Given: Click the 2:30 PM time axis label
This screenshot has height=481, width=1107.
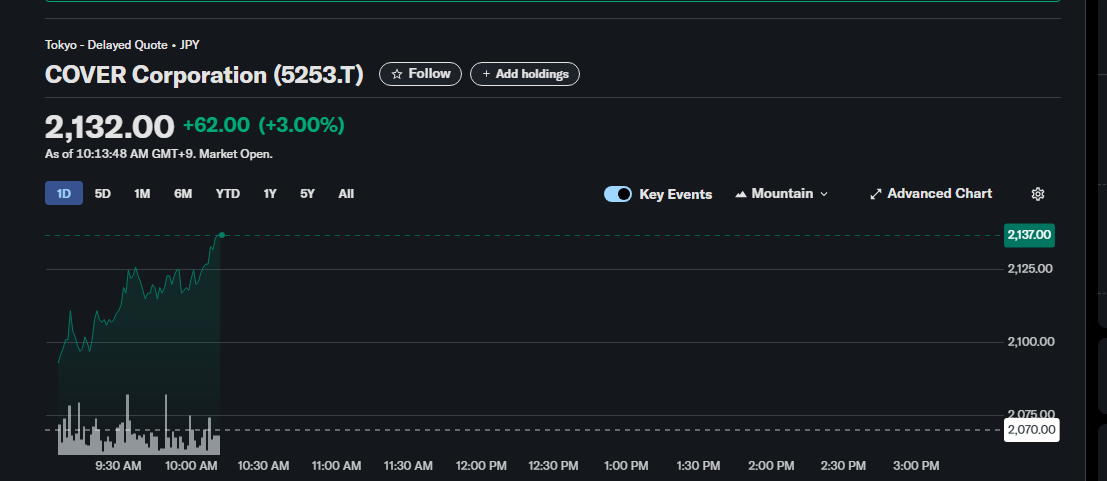Looking at the screenshot, I should pyautogui.click(x=843, y=466).
